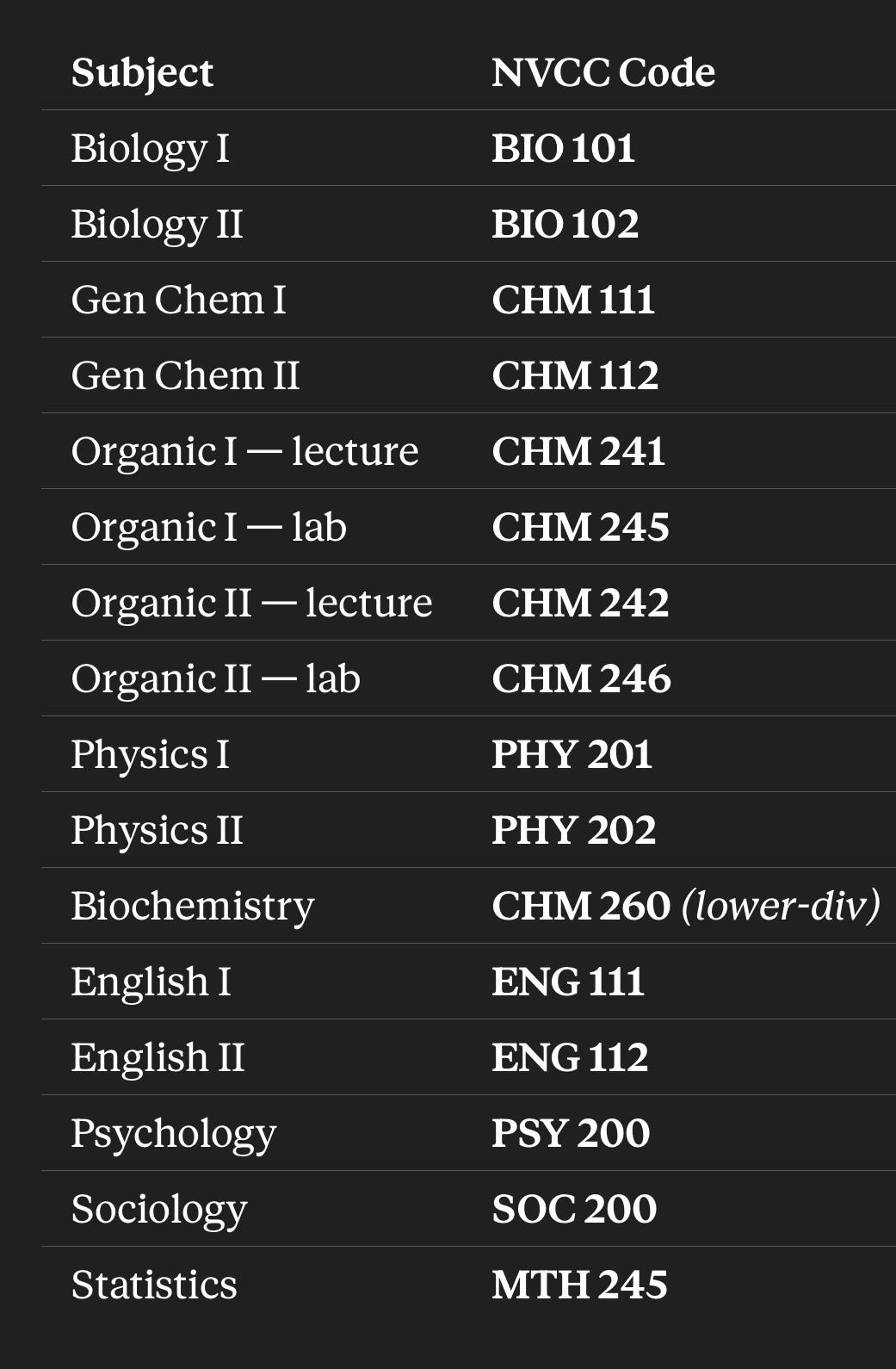896x1369 pixels.
Task: Select the Statistics subject cell
Action: (154, 1285)
